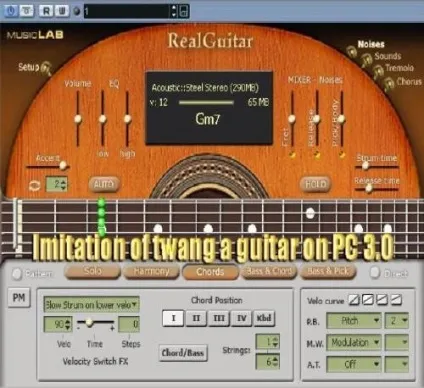
Task: Toggle the plugin power button in the host toolbar
Action: (x=11, y=11)
